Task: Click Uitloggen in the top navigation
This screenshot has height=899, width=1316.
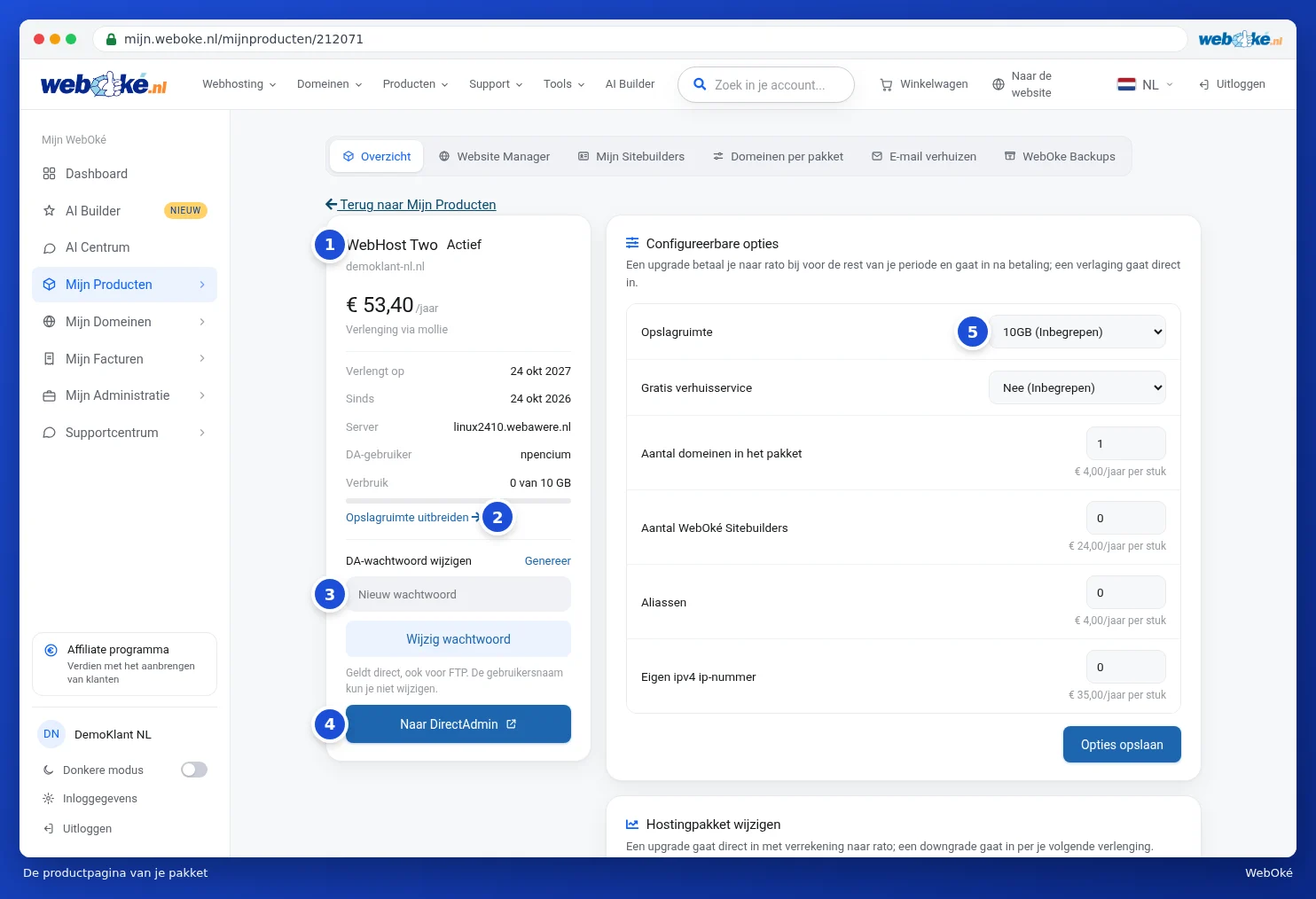Action: [x=1232, y=84]
